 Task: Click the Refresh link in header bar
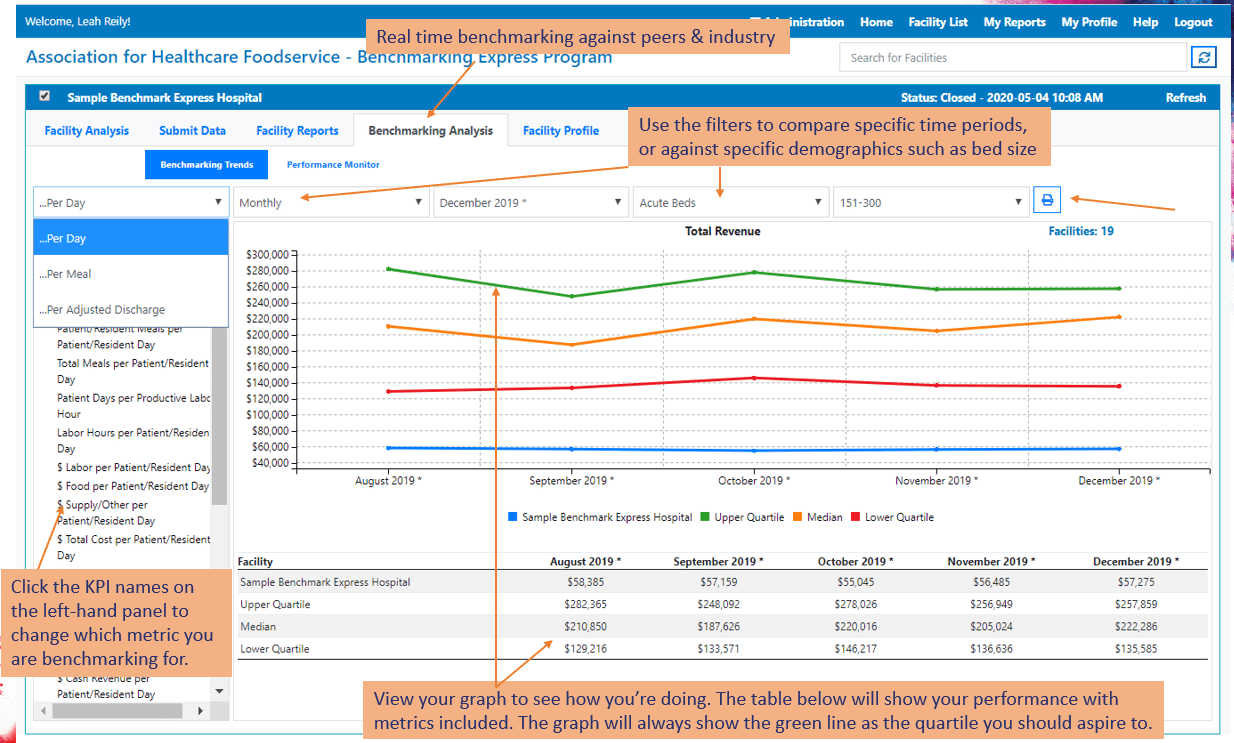pyautogui.click(x=1185, y=98)
